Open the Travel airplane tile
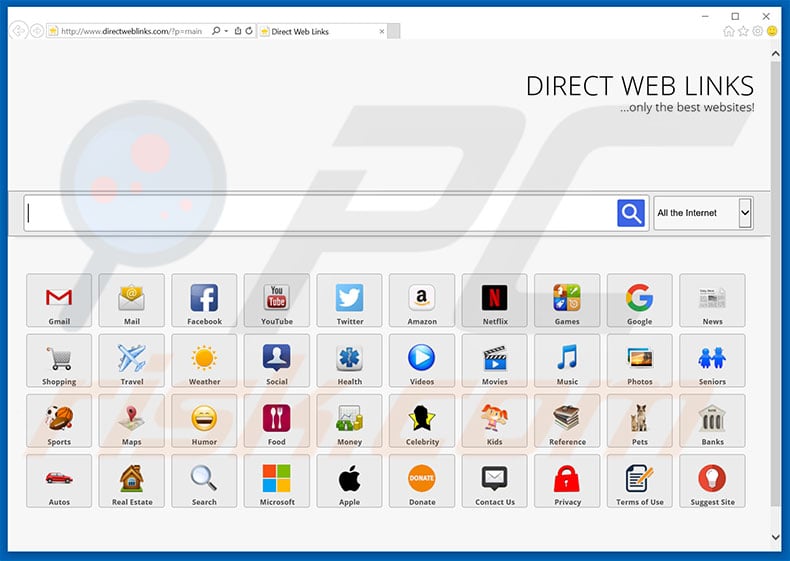The image size is (790, 561). (131, 360)
